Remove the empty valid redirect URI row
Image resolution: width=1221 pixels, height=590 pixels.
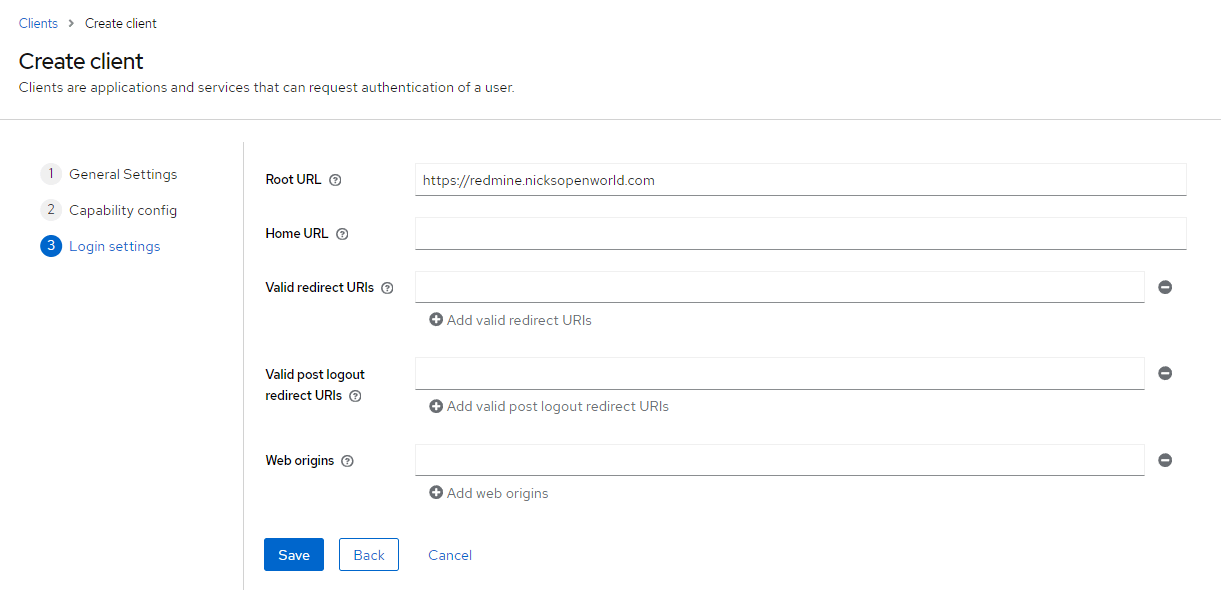tap(1165, 287)
